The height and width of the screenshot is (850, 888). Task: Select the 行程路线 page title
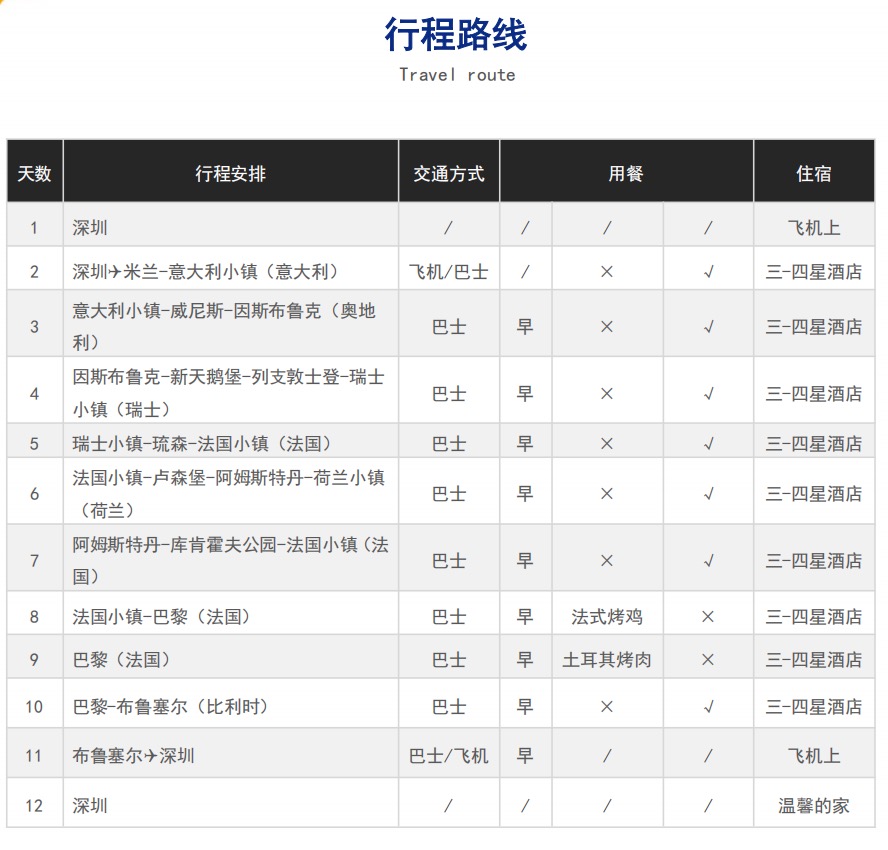click(456, 34)
